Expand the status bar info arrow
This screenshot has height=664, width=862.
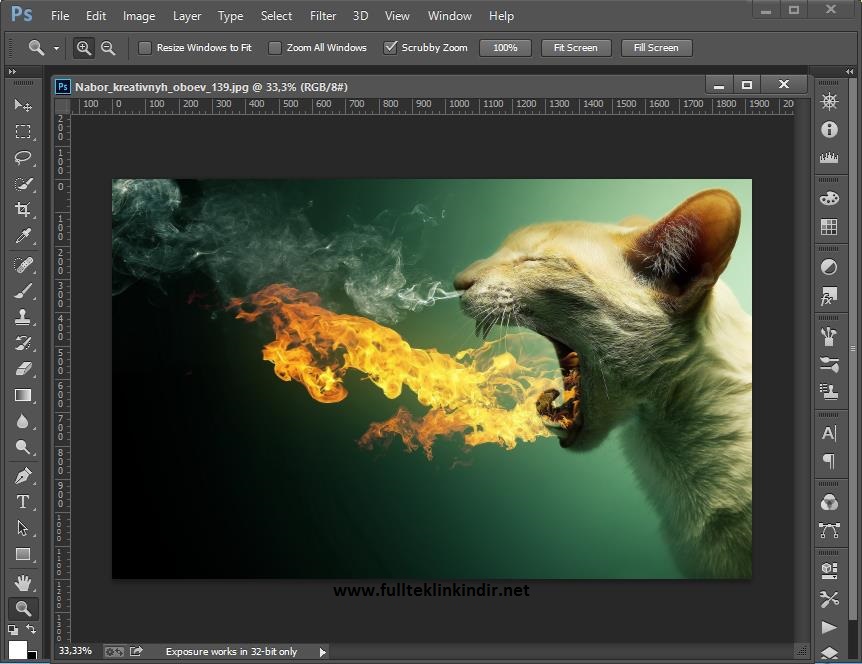(x=322, y=652)
